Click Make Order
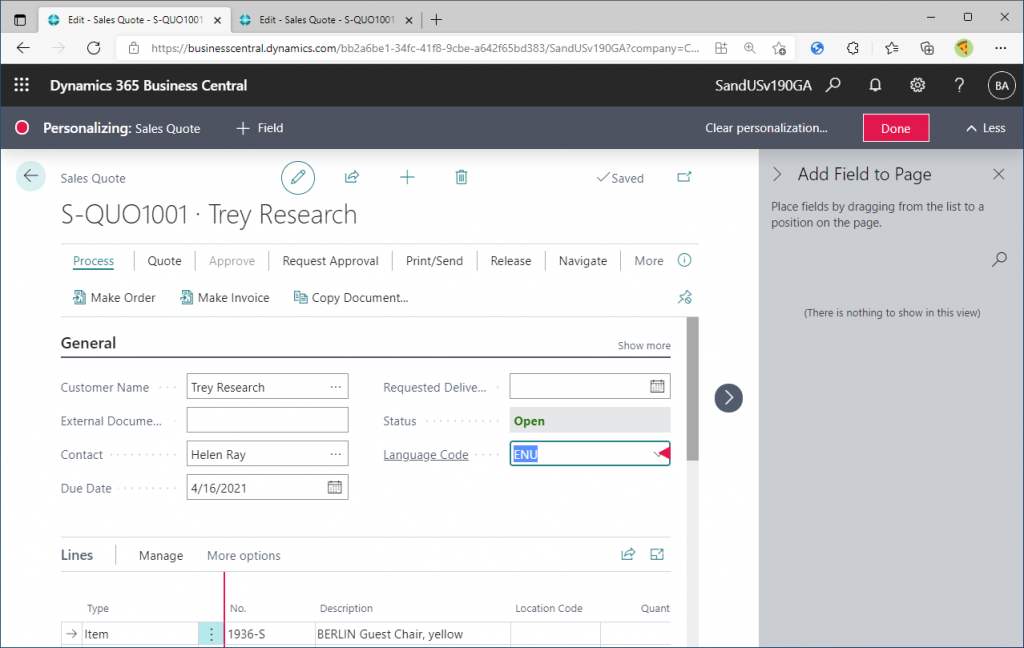 [114, 297]
